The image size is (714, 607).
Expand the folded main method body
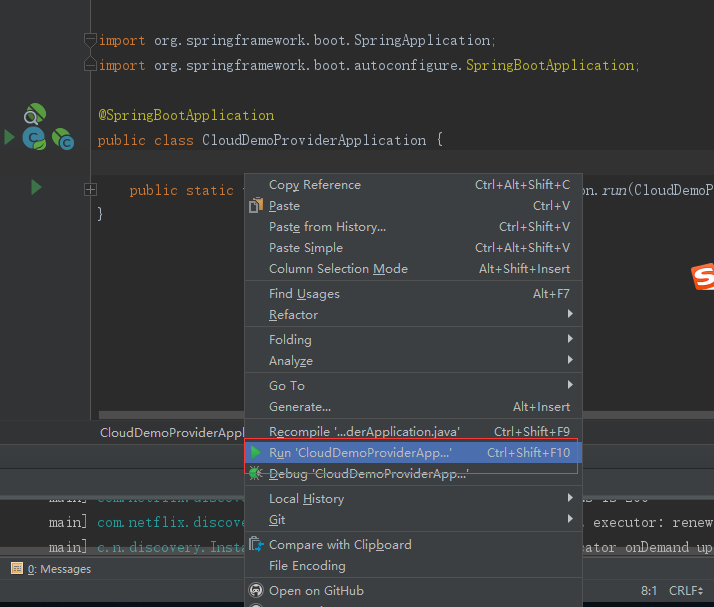coord(90,189)
